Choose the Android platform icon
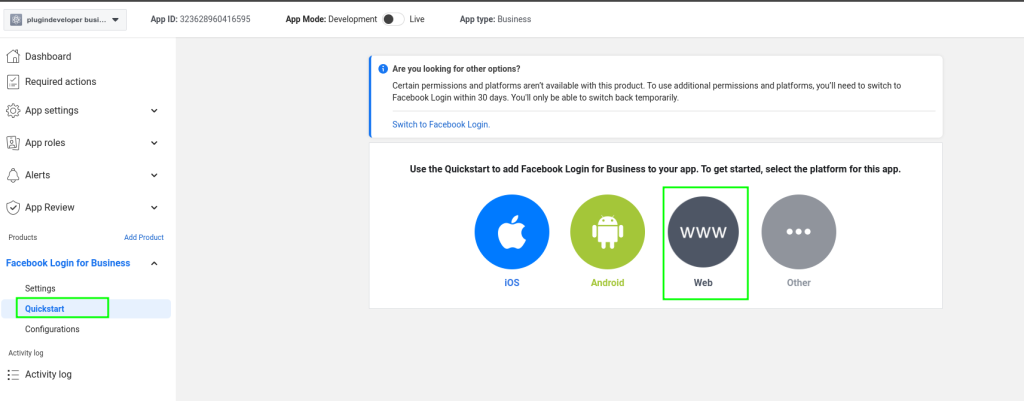The height and width of the screenshot is (401, 1024). pos(607,231)
